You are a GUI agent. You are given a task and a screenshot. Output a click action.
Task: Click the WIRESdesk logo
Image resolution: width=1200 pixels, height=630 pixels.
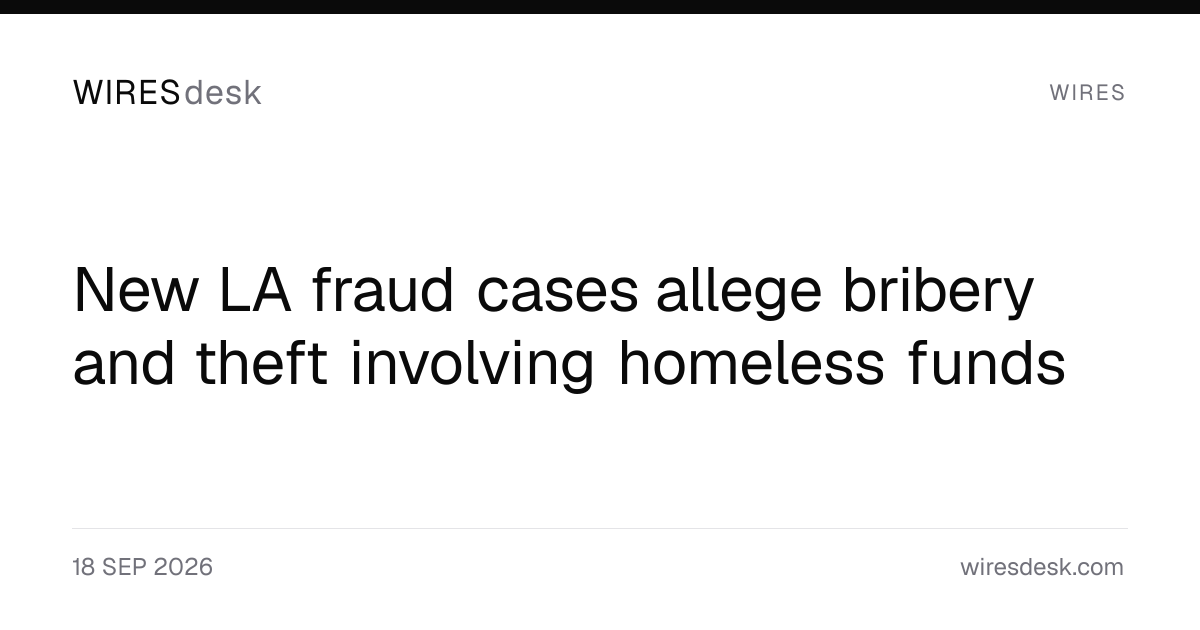pos(167,93)
